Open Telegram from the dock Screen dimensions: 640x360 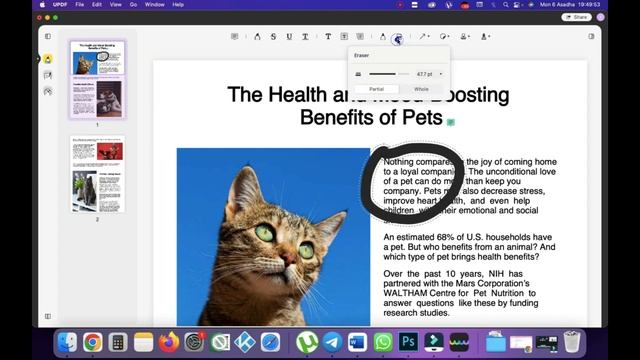coord(332,342)
